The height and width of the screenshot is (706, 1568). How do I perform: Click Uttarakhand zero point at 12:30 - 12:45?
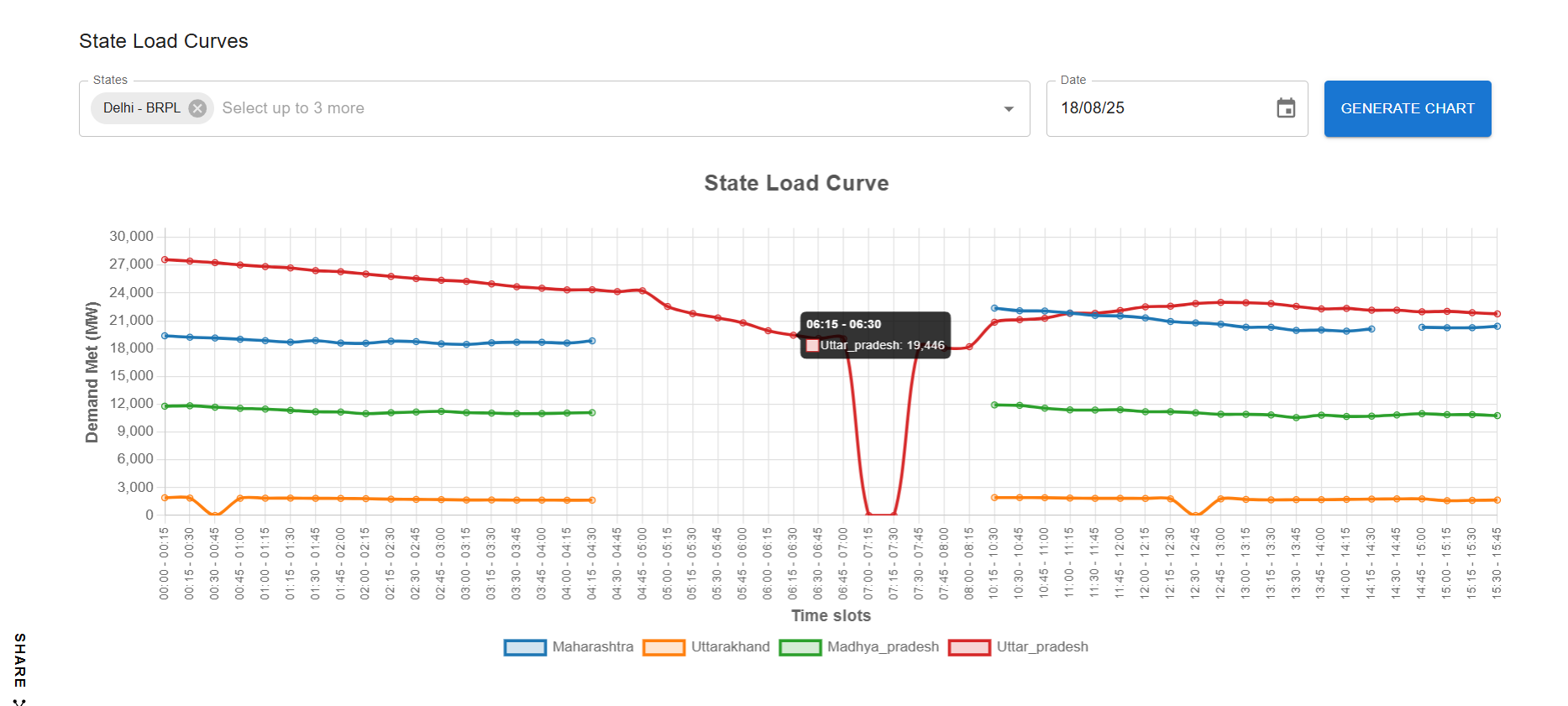pyautogui.click(x=1195, y=515)
